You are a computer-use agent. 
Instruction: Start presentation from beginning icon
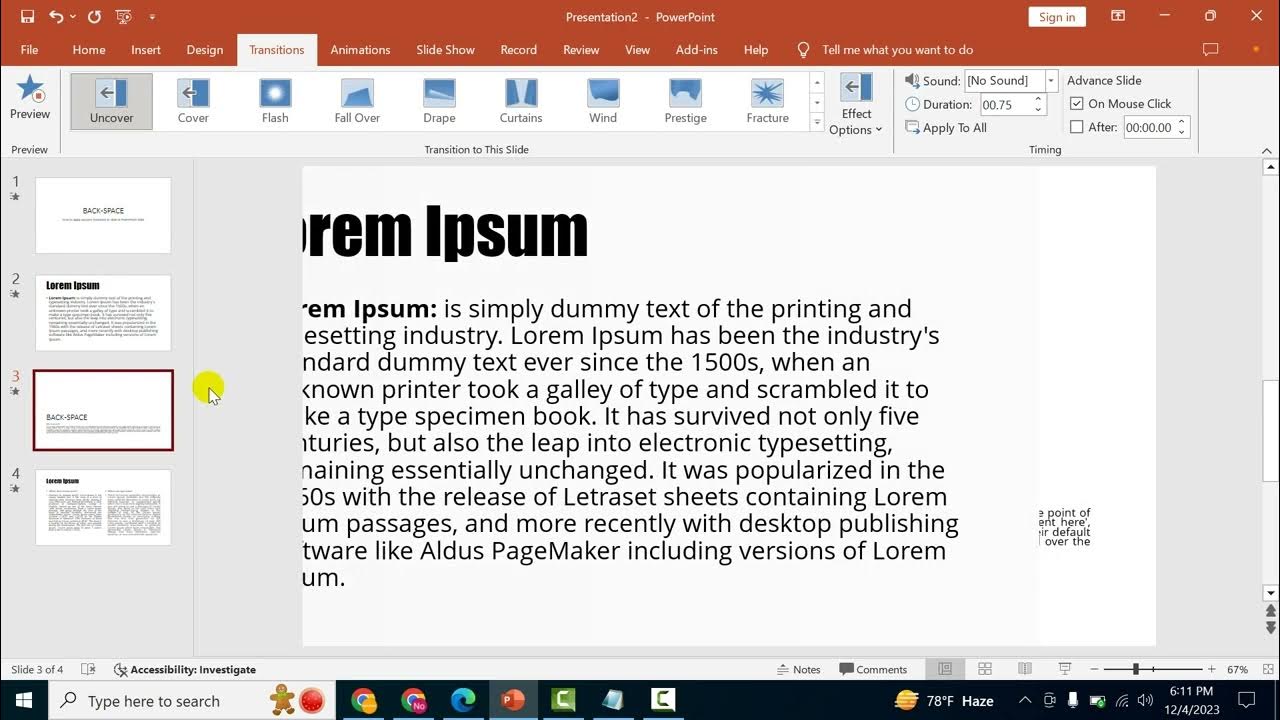point(123,16)
